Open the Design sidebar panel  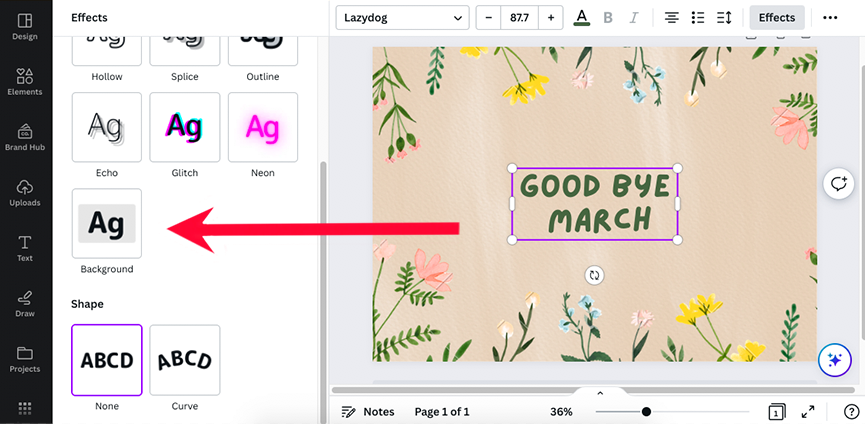25,27
